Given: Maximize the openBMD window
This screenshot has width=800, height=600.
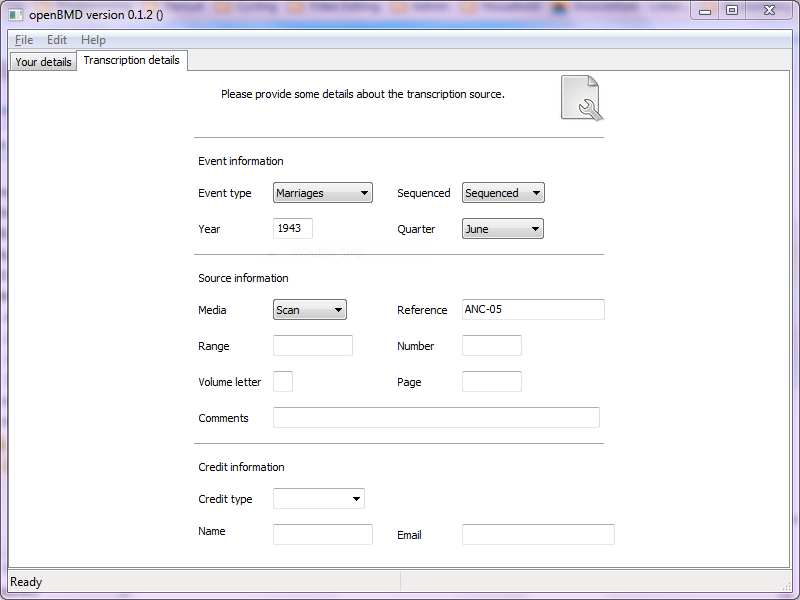Looking at the screenshot, I should (732, 11).
